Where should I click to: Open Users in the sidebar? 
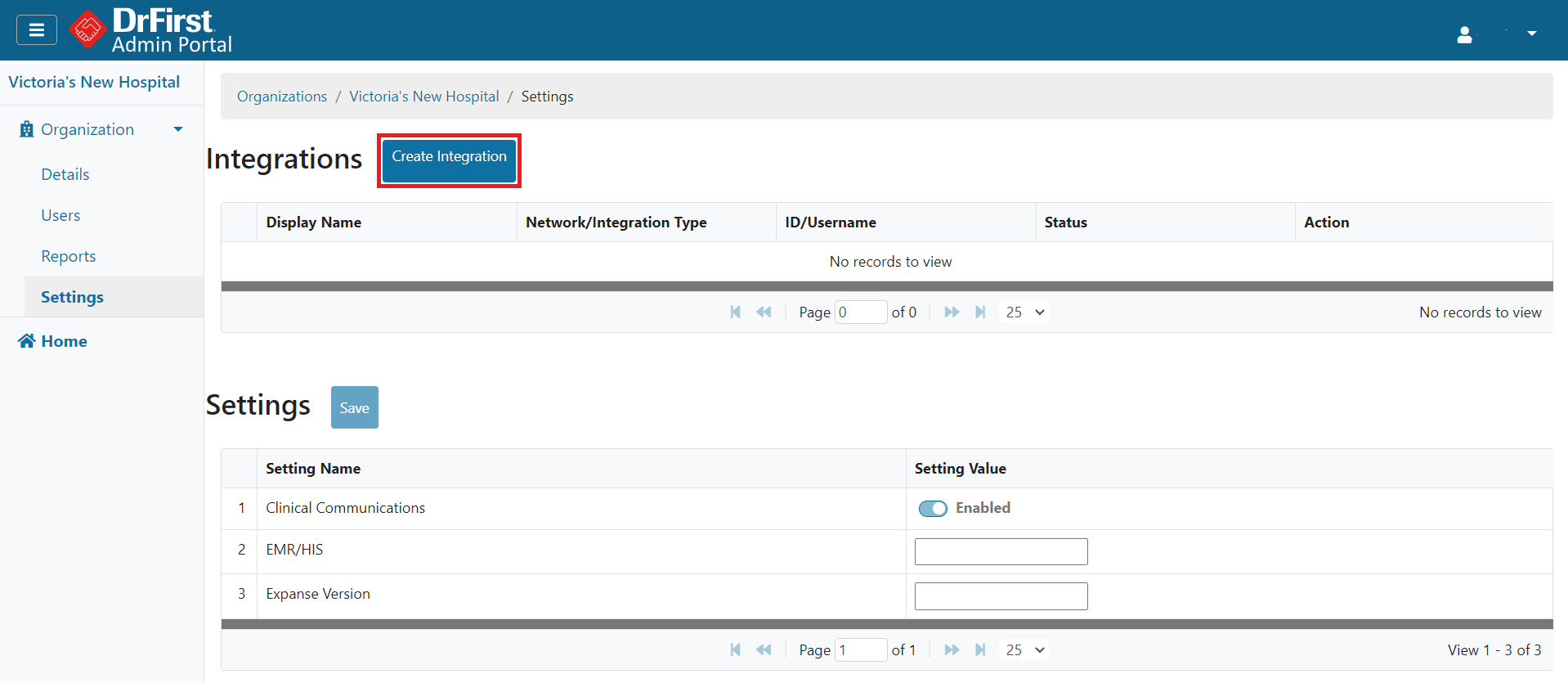[60, 215]
